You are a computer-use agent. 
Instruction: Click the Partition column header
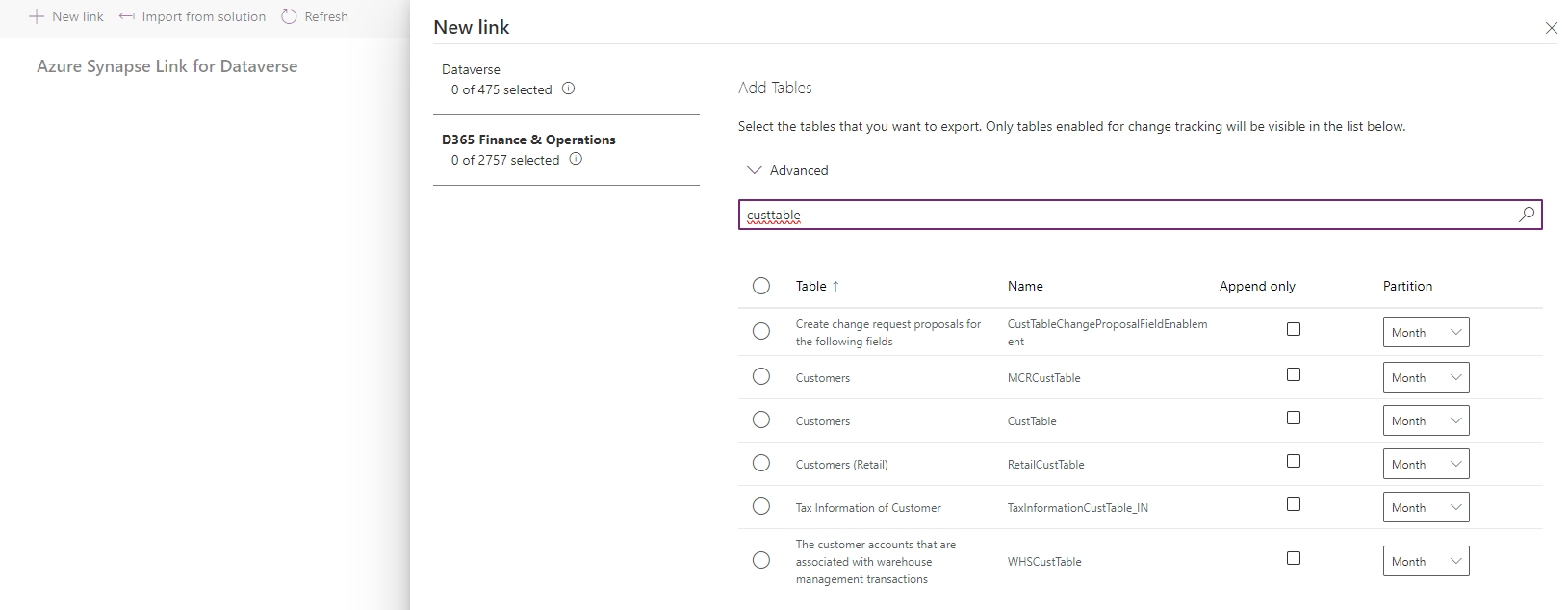tap(1407, 286)
